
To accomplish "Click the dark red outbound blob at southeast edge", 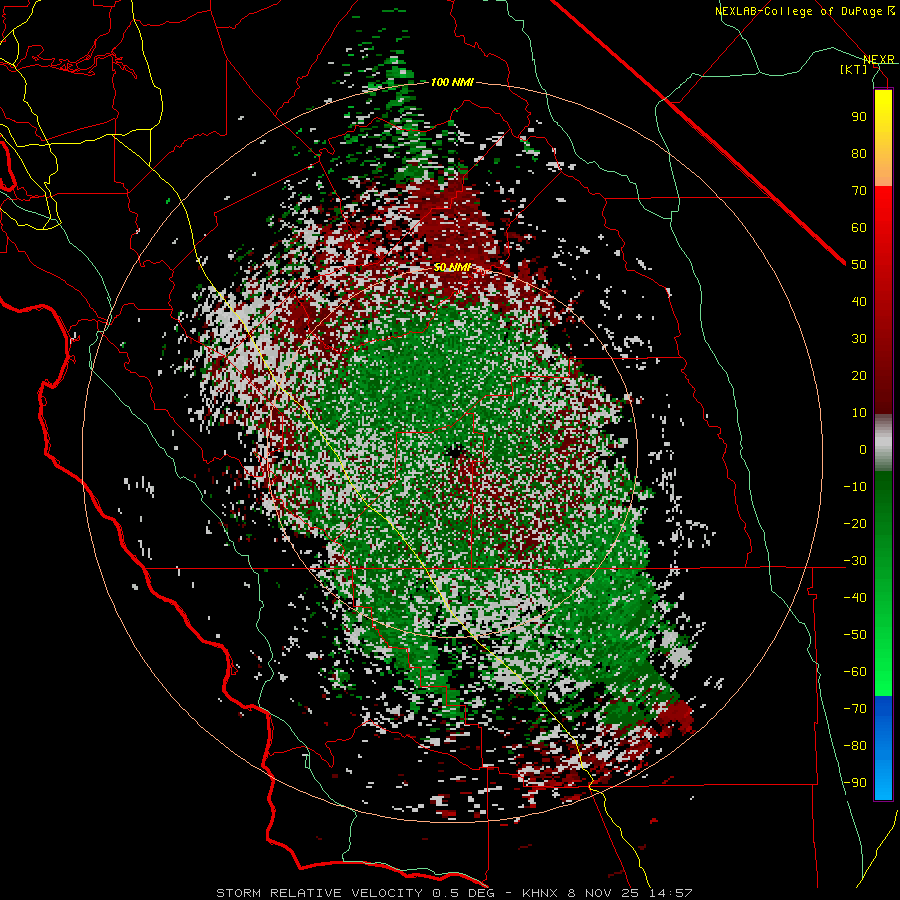I will 676,717.
